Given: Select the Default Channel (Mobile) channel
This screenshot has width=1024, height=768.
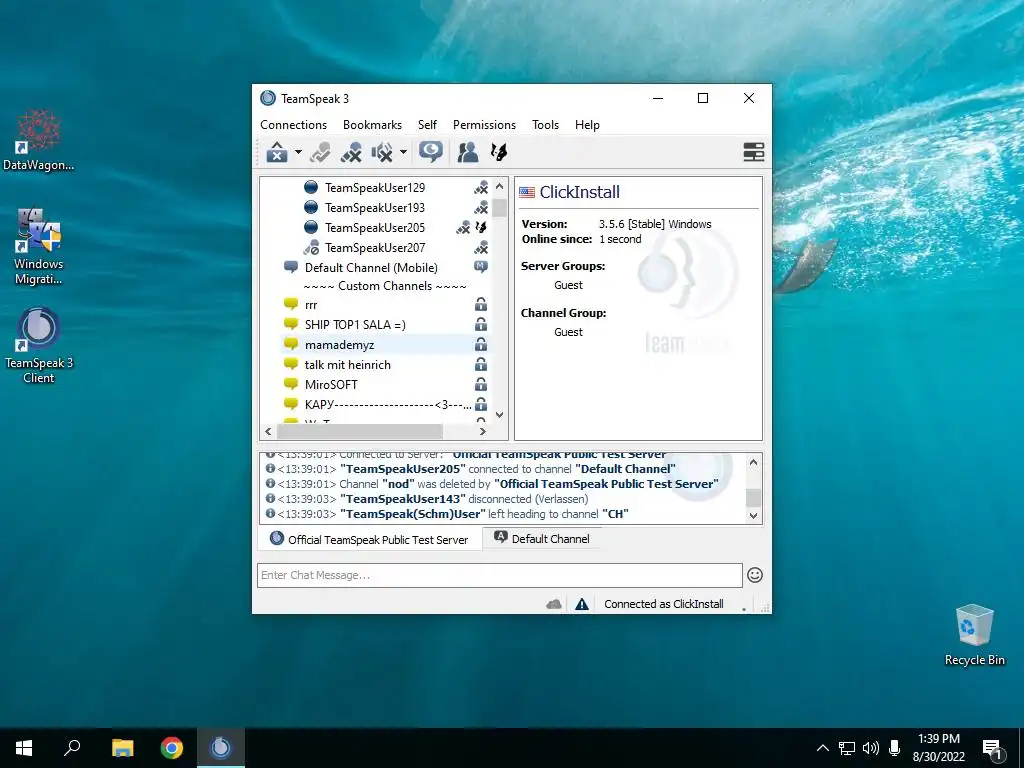Looking at the screenshot, I should [371, 268].
